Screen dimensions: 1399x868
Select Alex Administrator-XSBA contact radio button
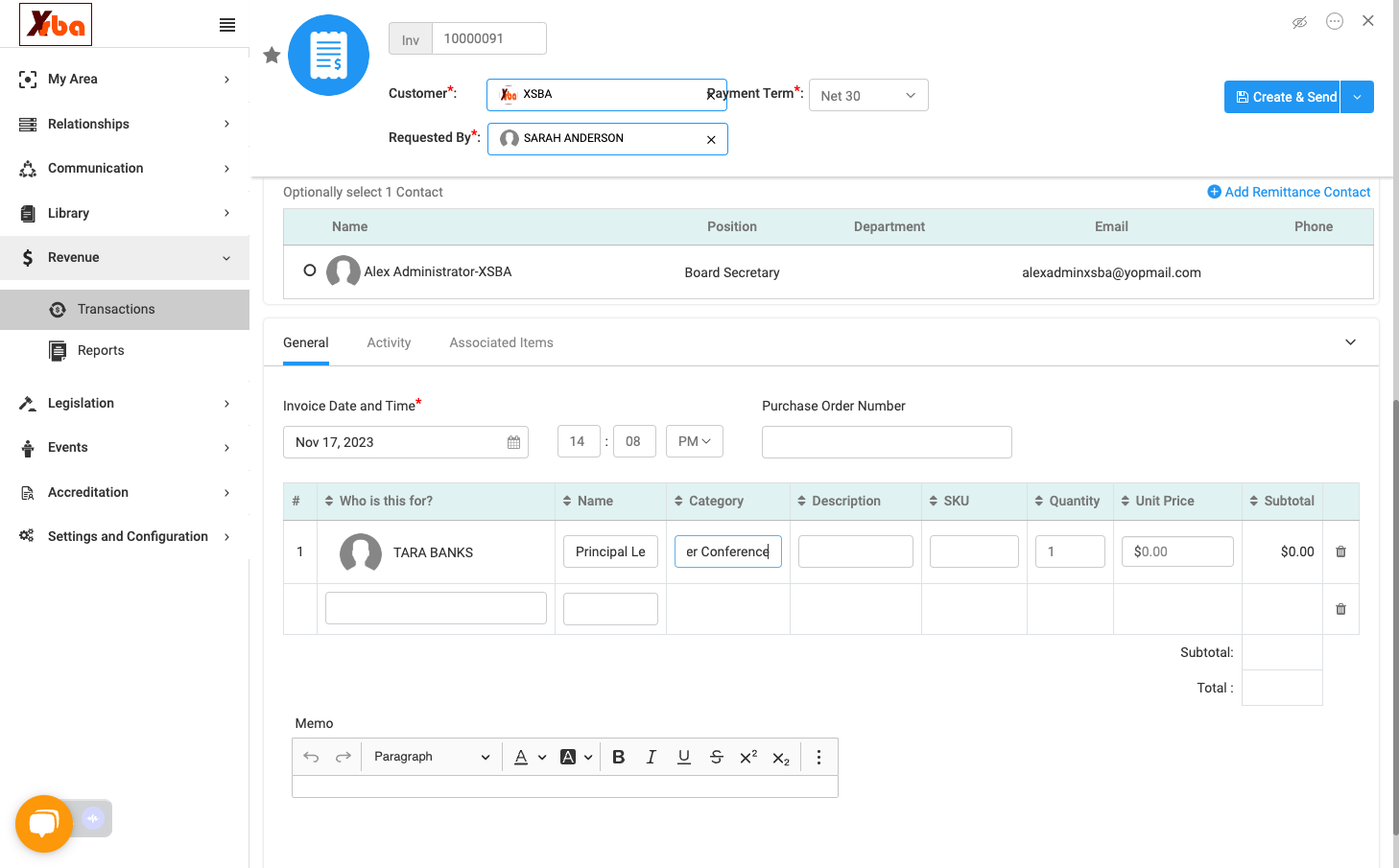309,270
